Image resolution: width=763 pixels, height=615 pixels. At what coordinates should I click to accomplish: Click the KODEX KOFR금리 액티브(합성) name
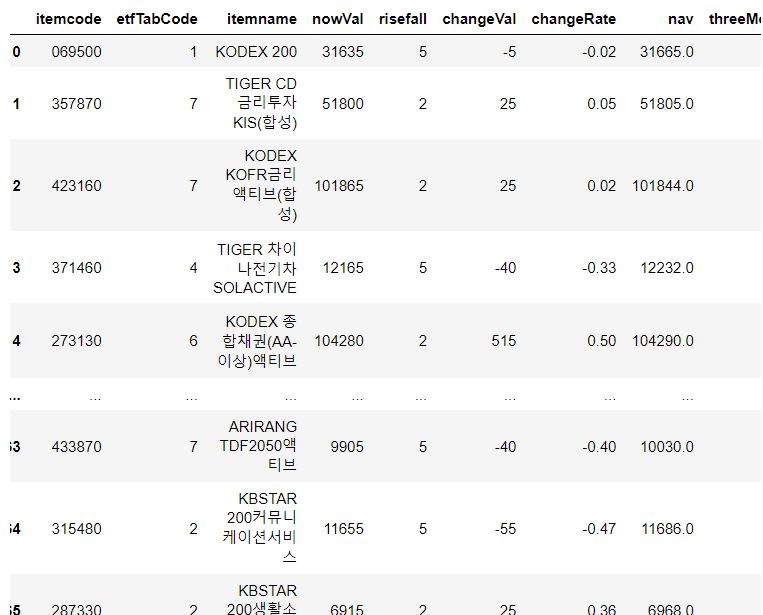(261, 185)
